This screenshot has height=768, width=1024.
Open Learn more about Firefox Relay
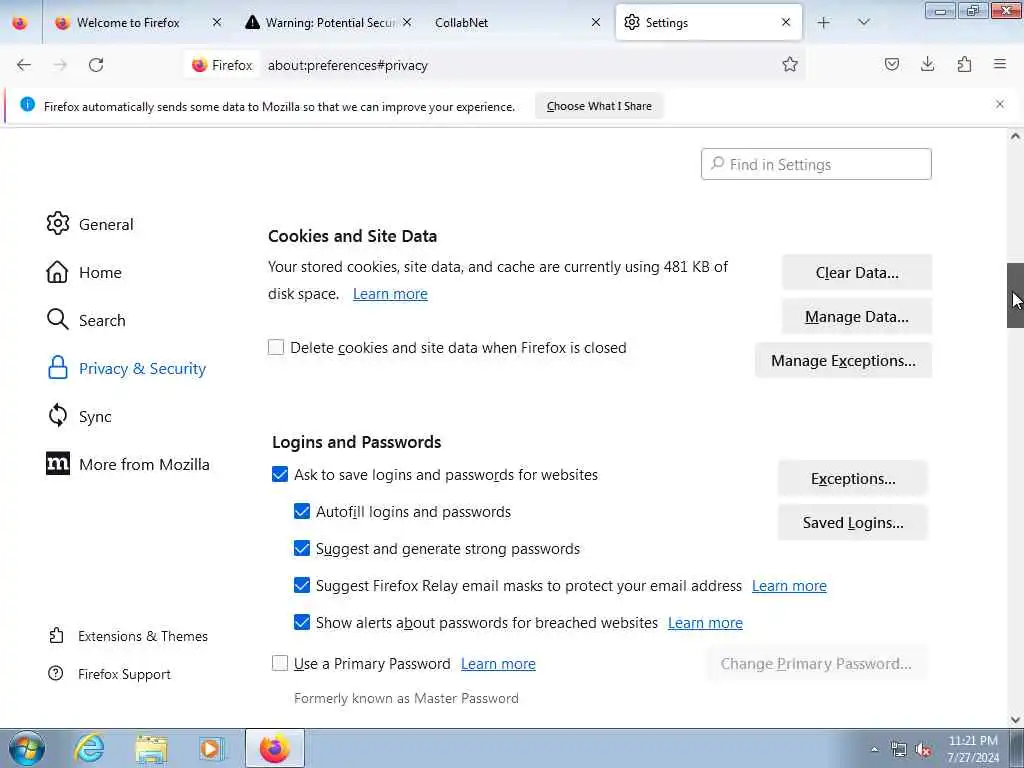coord(789,586)
